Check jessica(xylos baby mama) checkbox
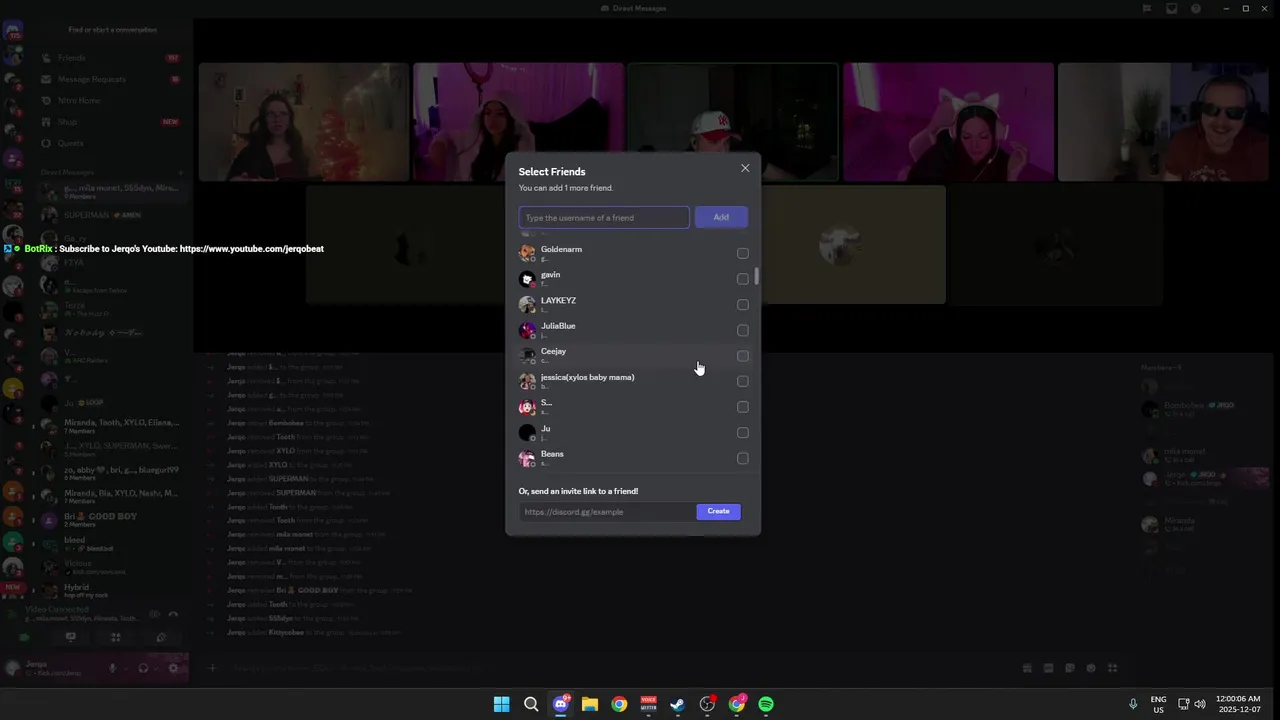Screen dimensions: 1280x720 point(742,382)
